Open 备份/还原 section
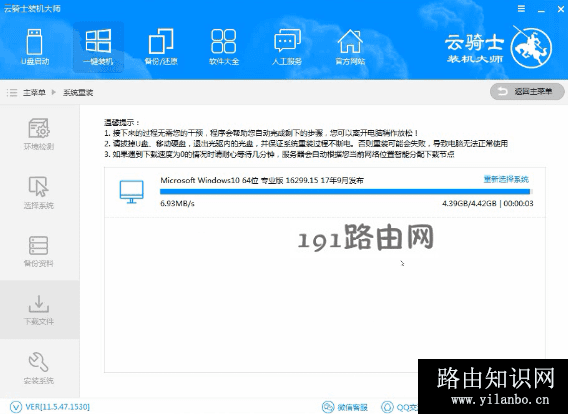Image resolution: width=568 pixels, height=414 pixels. (161, 47)
